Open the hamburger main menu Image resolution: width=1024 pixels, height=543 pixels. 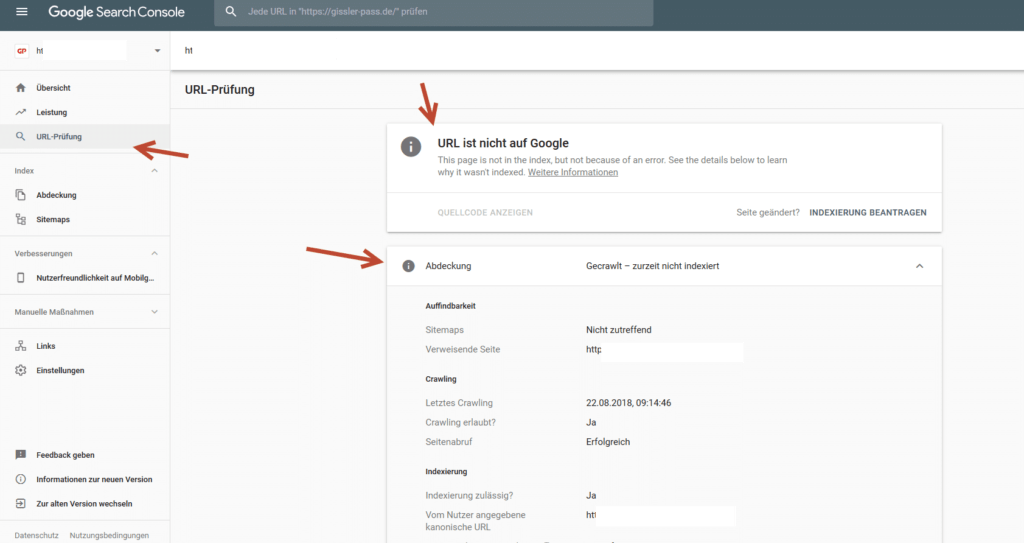[22, 12]
